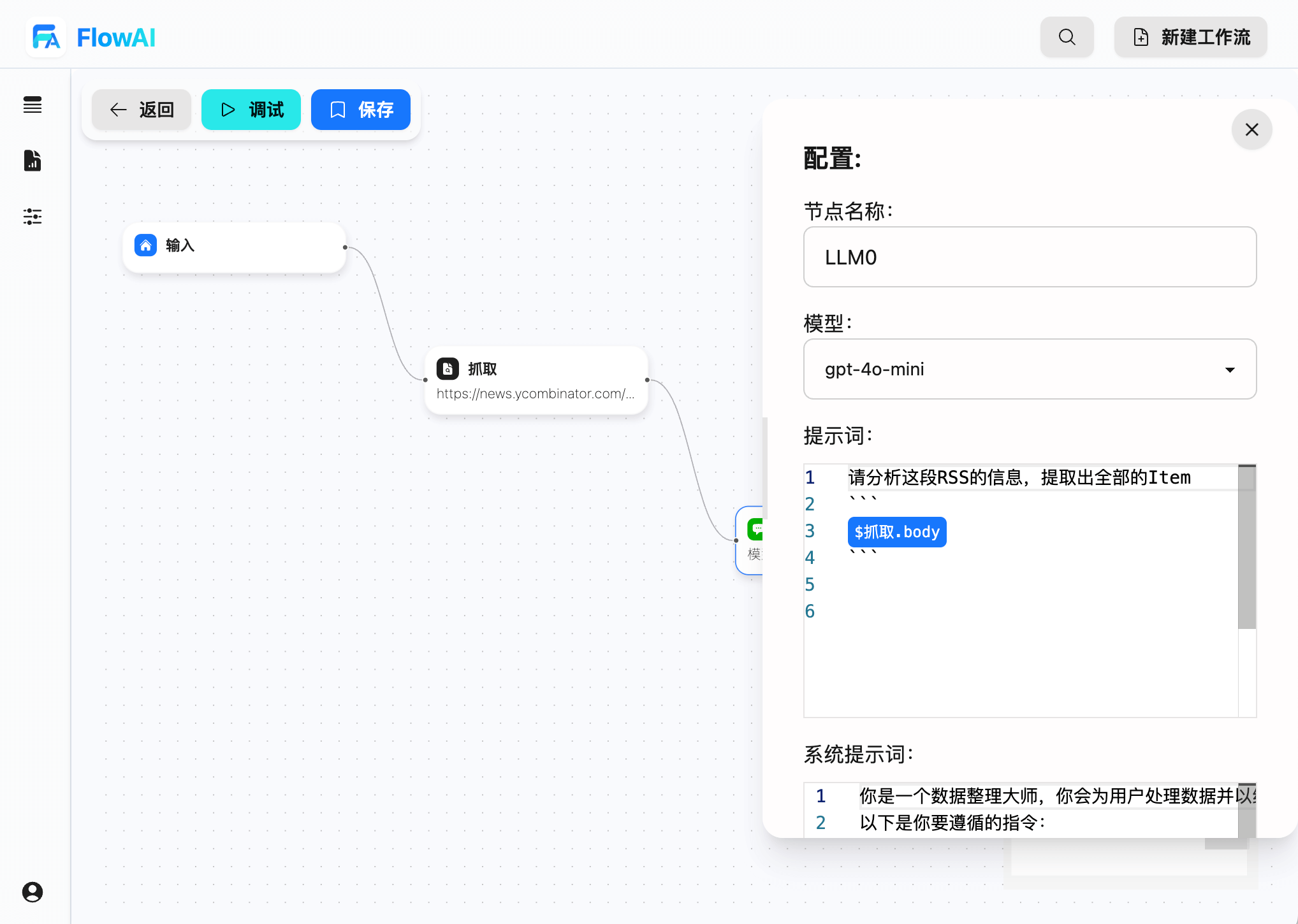Click the 抓取 node output connector dot
This screenshot has height=924, width=1298.
tap(647, 380)
